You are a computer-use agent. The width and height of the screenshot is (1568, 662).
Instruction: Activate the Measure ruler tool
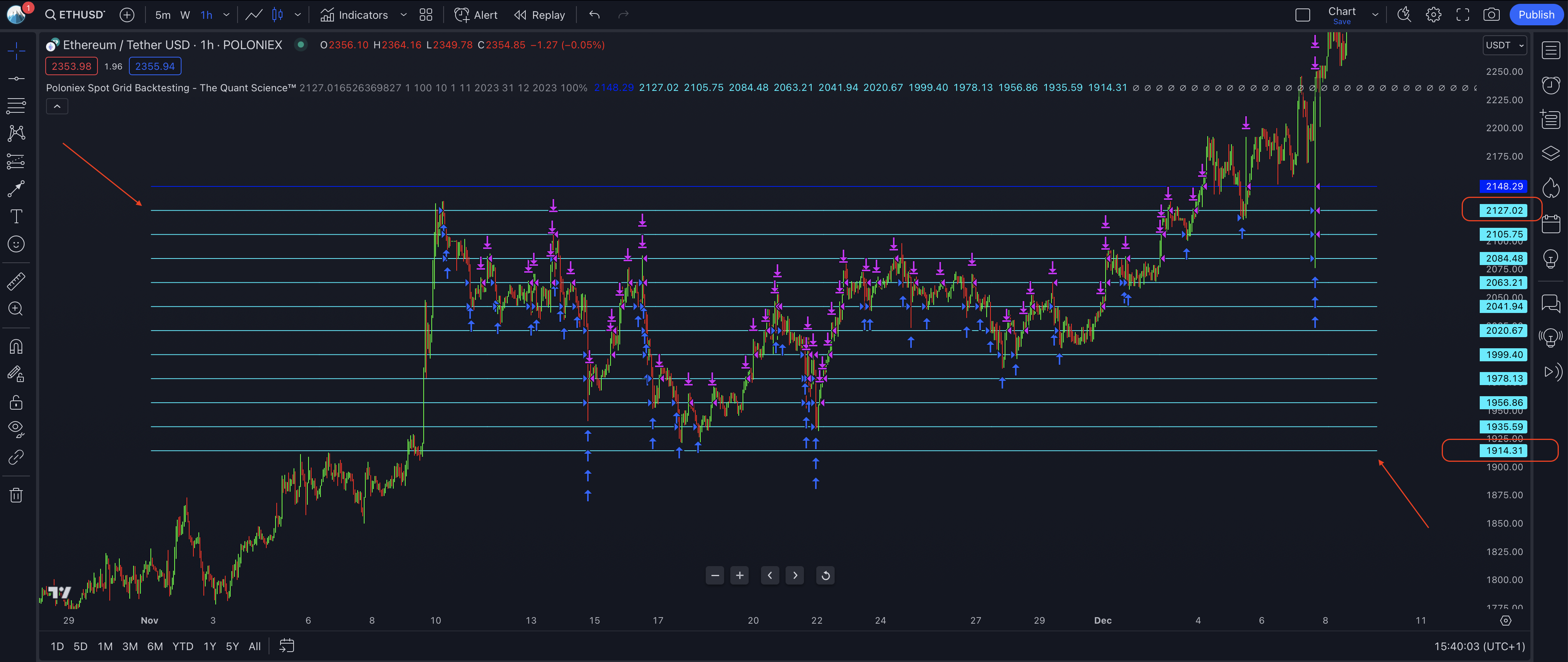click(16, 281)
